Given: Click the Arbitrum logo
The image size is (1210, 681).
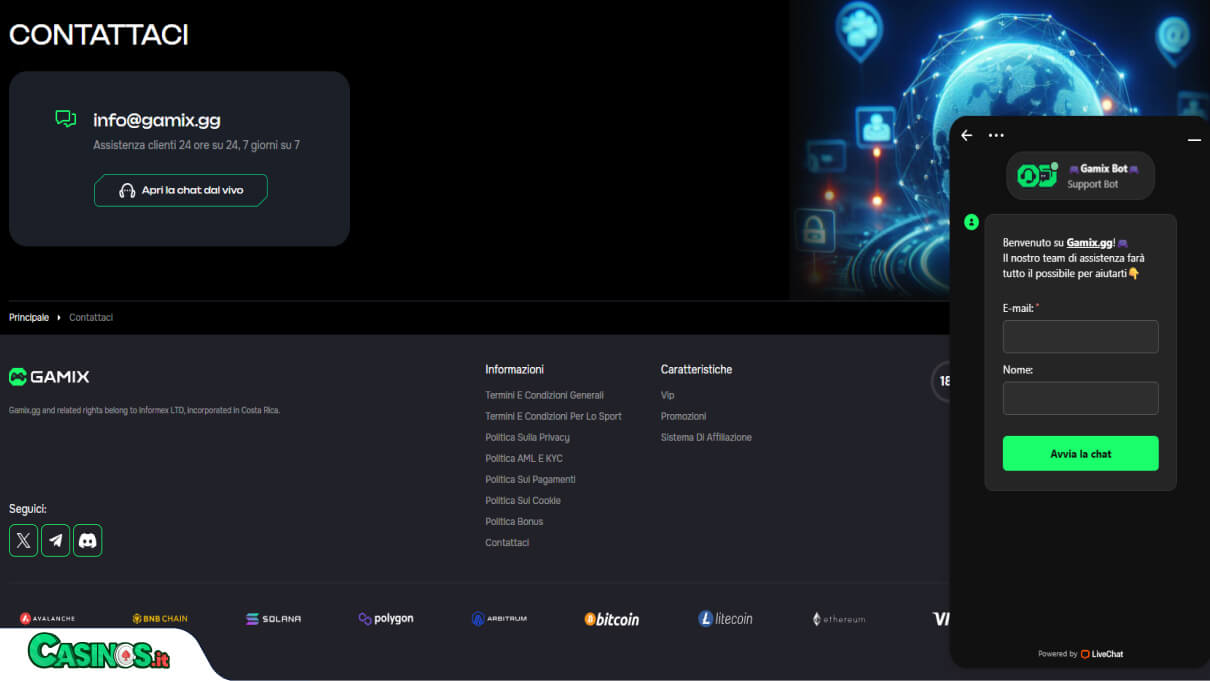Looking at the screenshot, I should click(x=499, y=619).
